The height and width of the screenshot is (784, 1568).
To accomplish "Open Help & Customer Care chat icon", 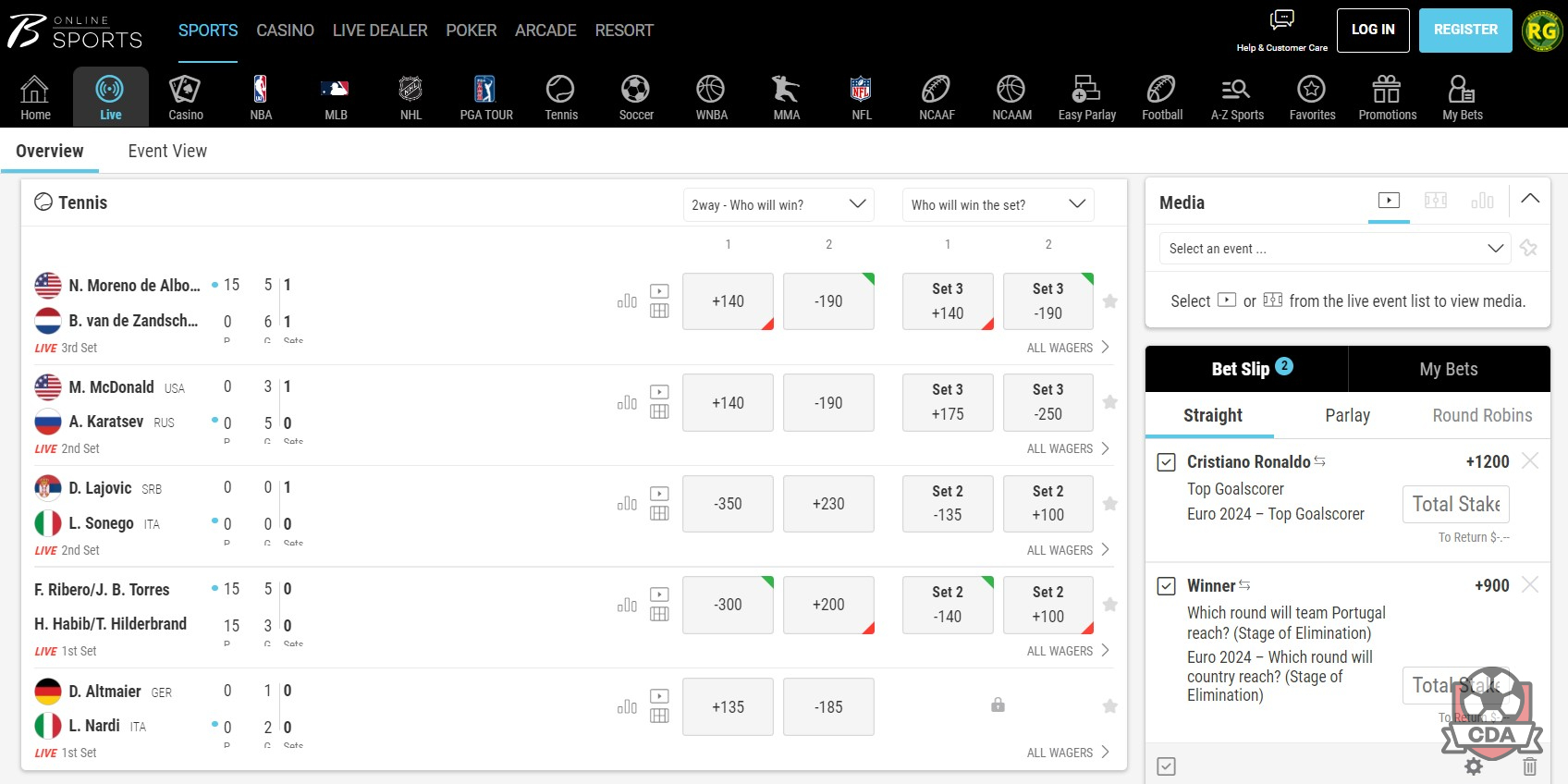I will [1281, 20].
